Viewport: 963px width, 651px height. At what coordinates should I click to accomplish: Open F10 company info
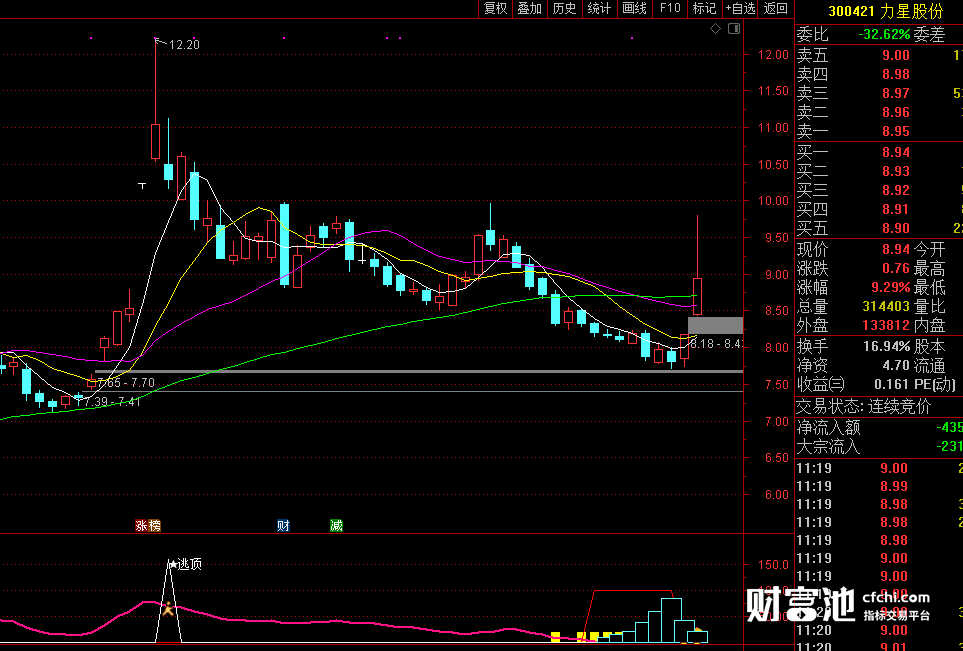point(670,8)
